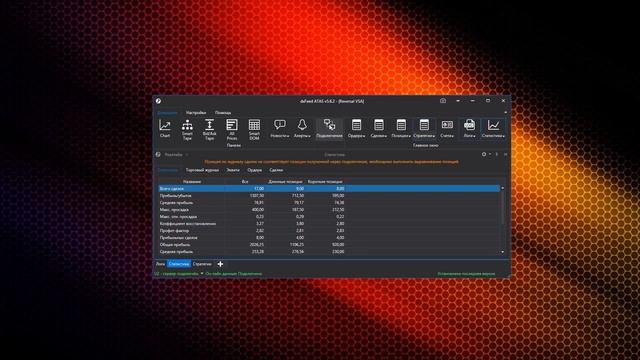Open the Статистика toolbar icon
The height and width of the screenshot is (360, 640).
click(x=493, y=128)
